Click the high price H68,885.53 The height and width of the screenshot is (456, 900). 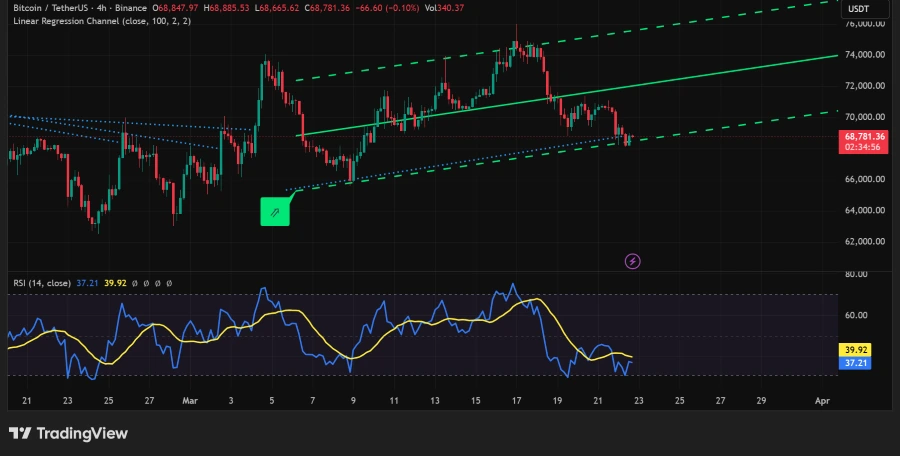pos(227,8)
